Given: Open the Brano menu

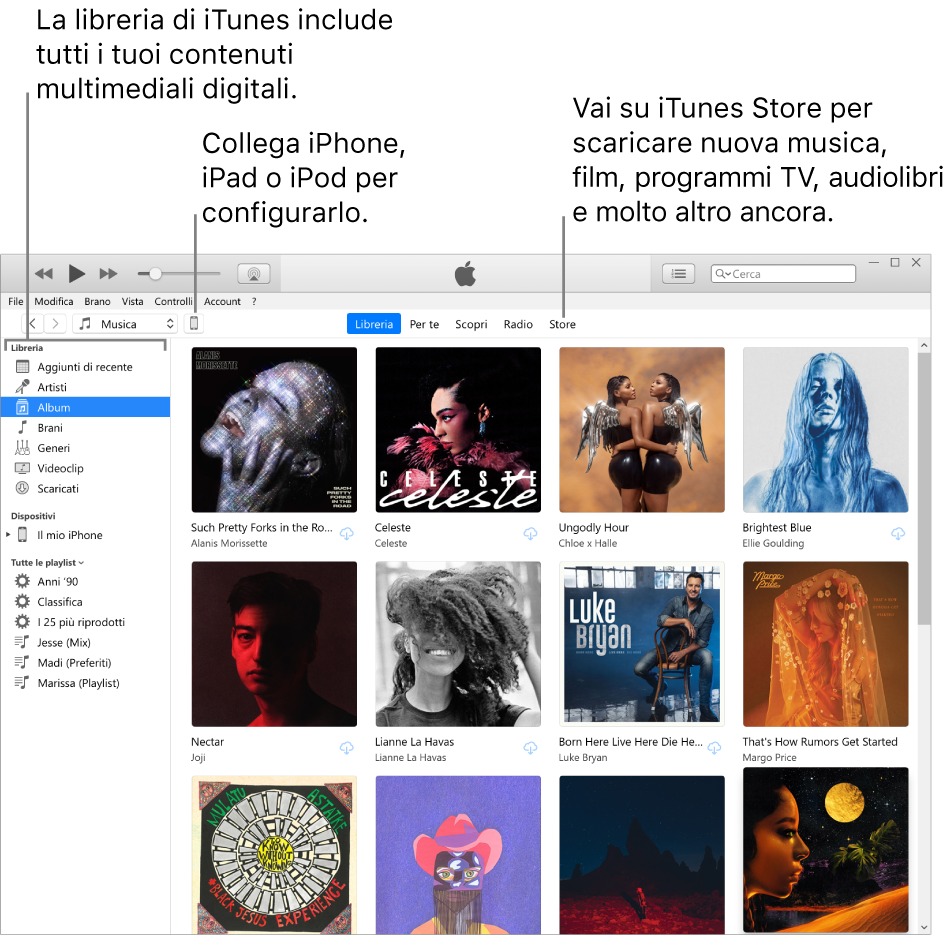Looking at the screenshot, I should (97, 302).
